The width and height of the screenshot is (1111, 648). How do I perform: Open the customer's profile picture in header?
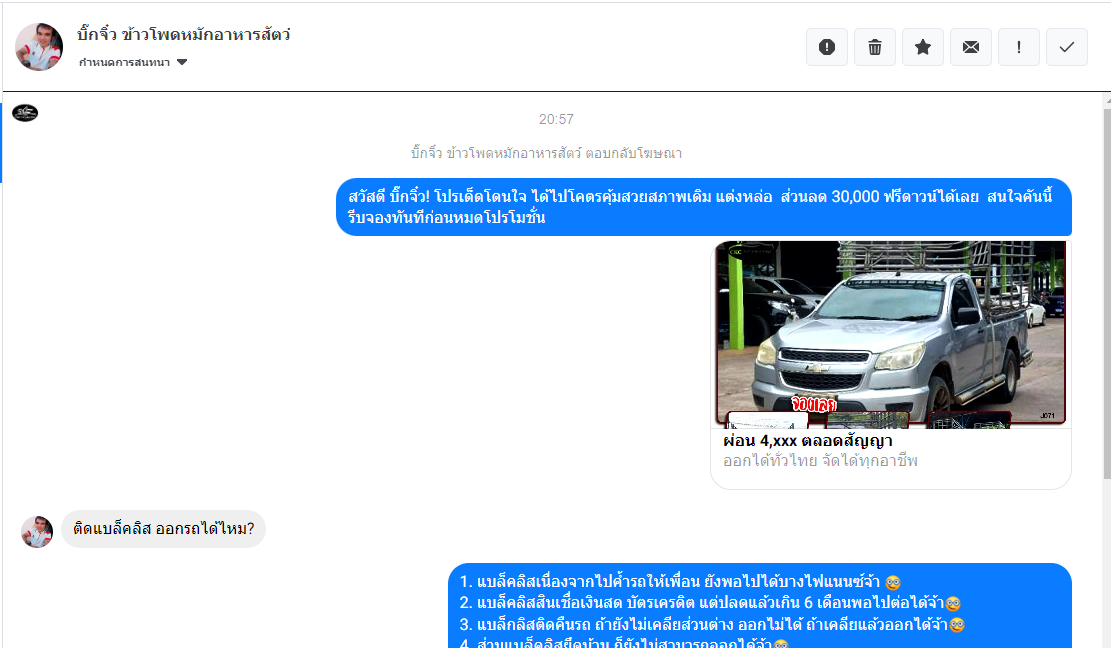tap(39, 47)
